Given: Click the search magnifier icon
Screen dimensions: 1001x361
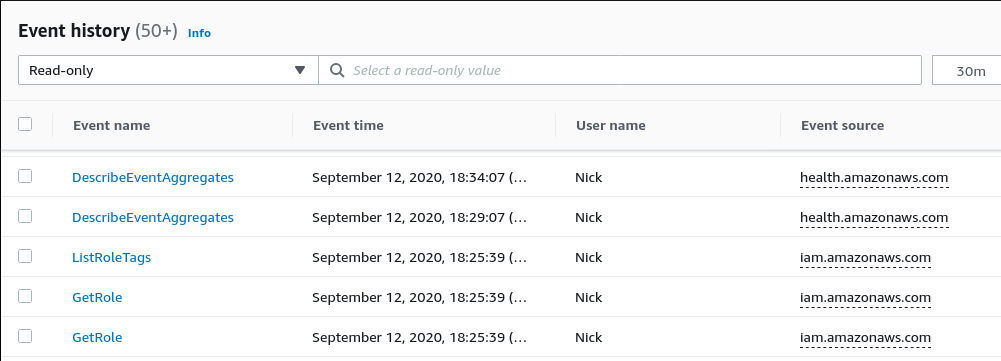Looking at the screenshot, I should pyautogui.click(x=337, y=70).
